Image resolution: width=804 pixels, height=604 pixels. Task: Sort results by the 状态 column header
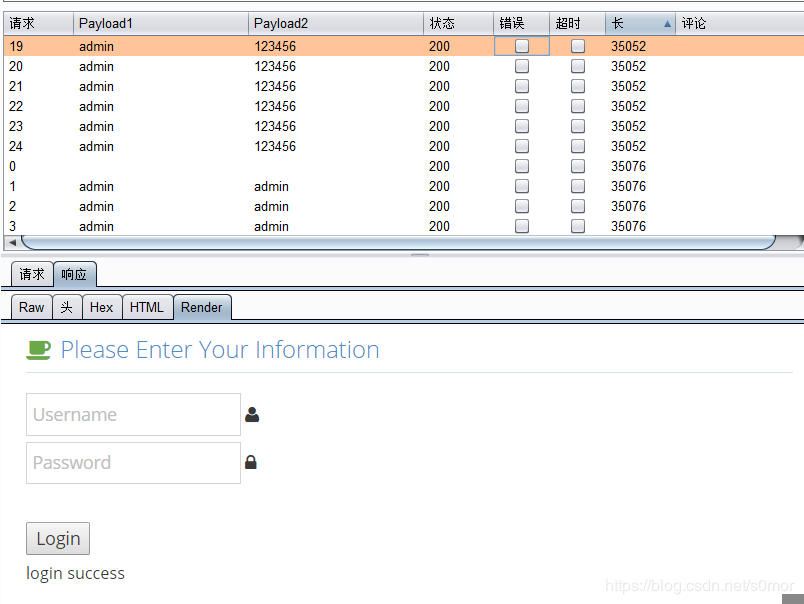[x=458, y=24]
